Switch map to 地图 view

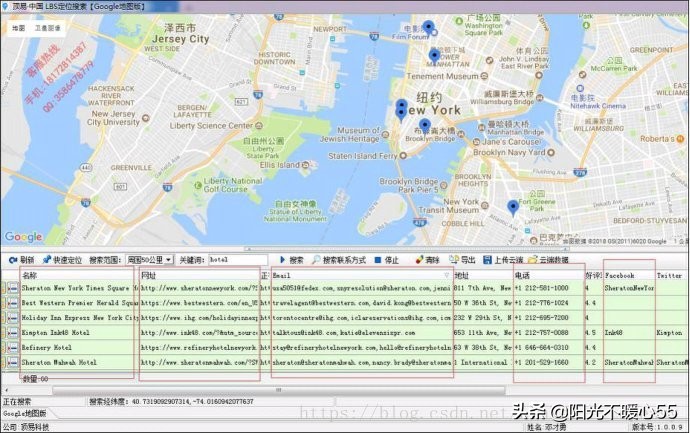[18, 28]
